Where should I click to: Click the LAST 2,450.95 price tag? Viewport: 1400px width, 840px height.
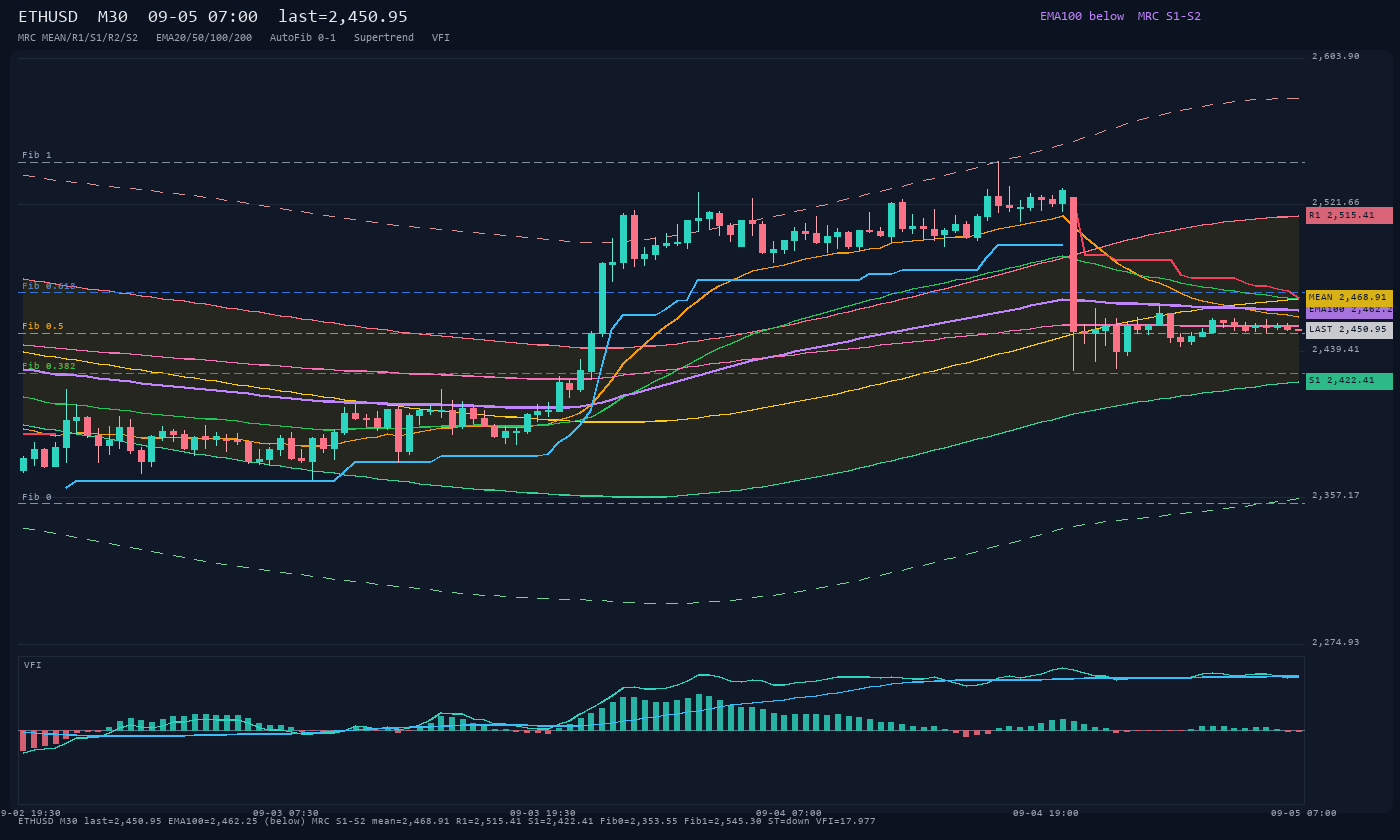pos(1349,330)
